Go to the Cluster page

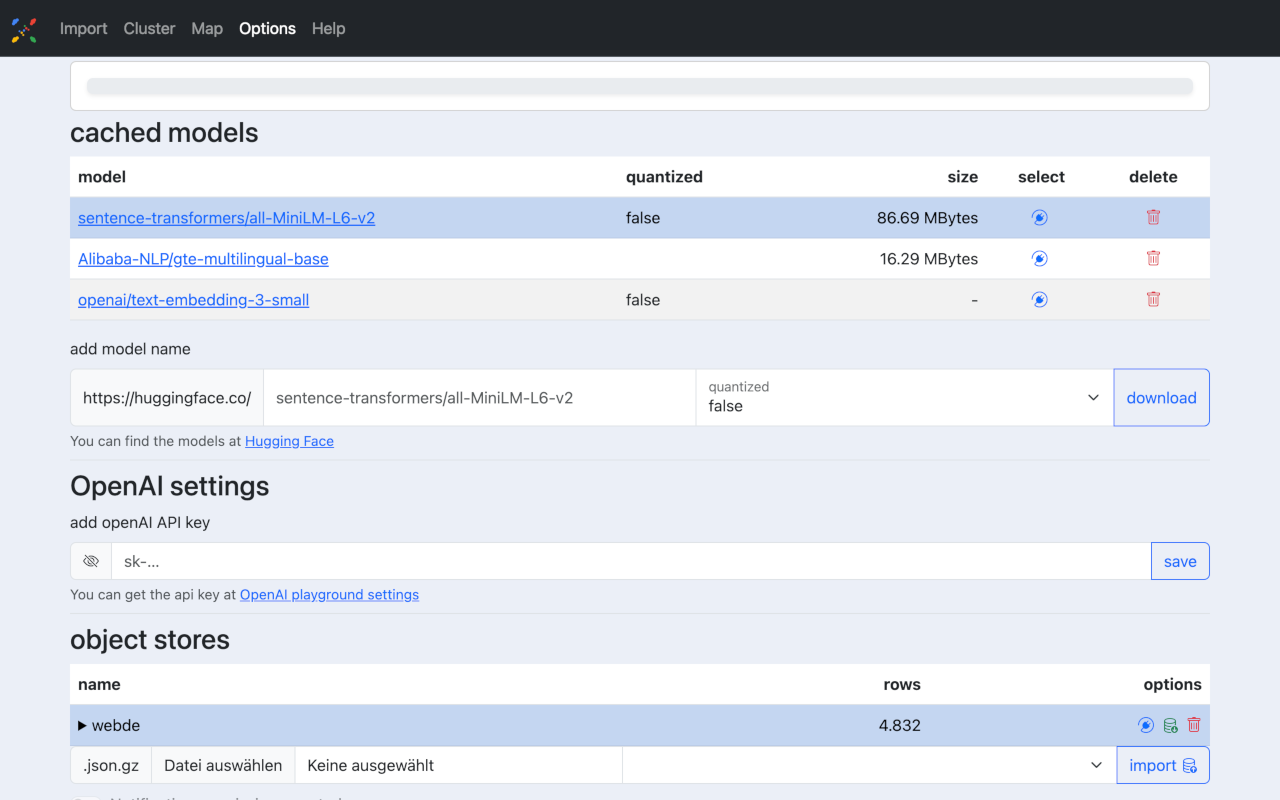149,28
